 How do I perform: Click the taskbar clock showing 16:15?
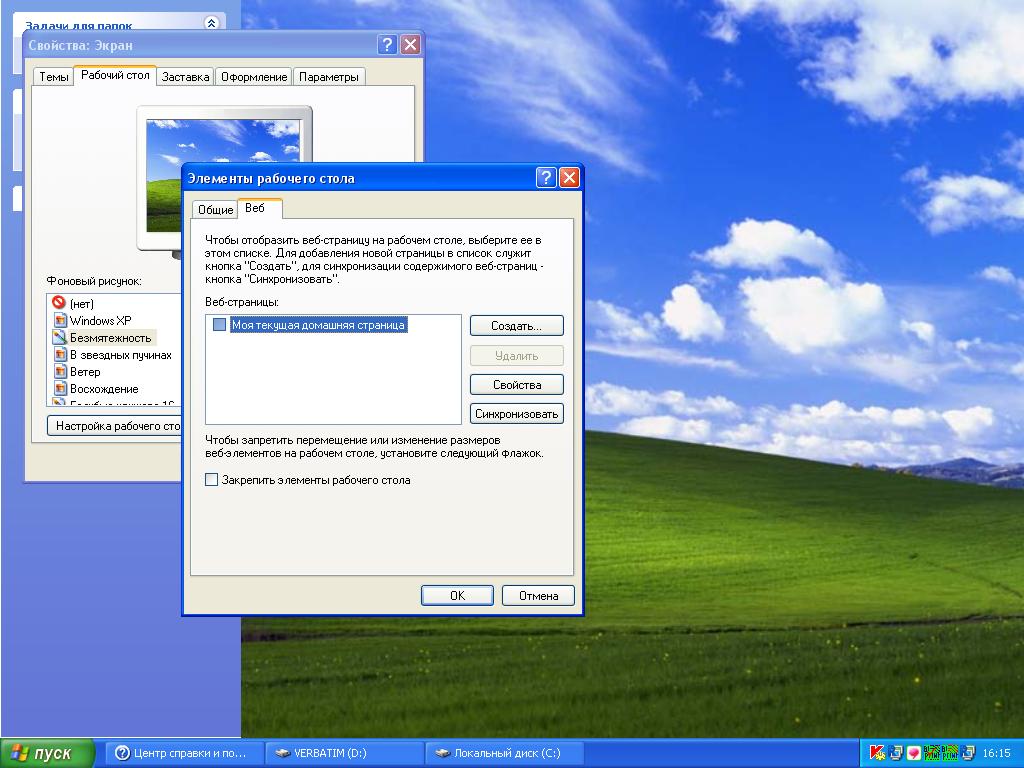(997, 753)
